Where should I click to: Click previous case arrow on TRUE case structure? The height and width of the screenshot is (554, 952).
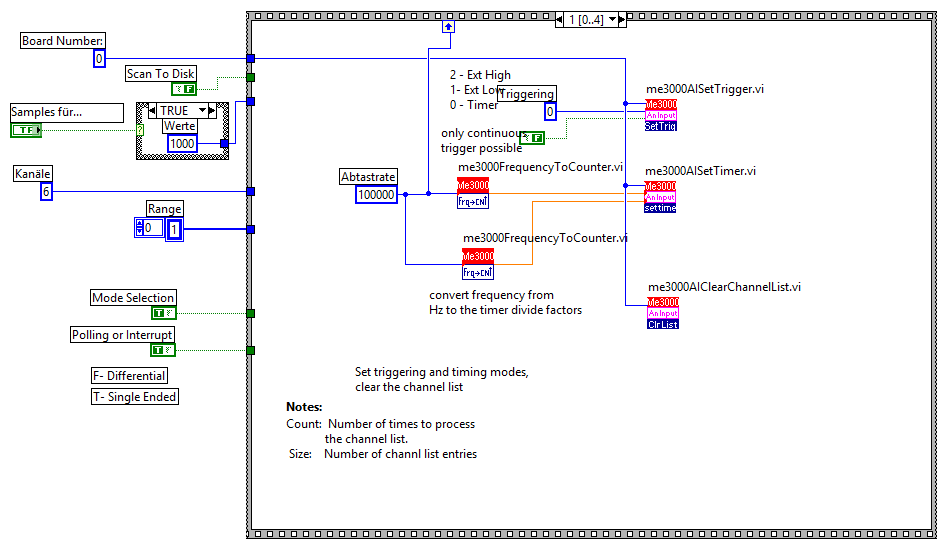pyautogui.click(x=152, y=111)
